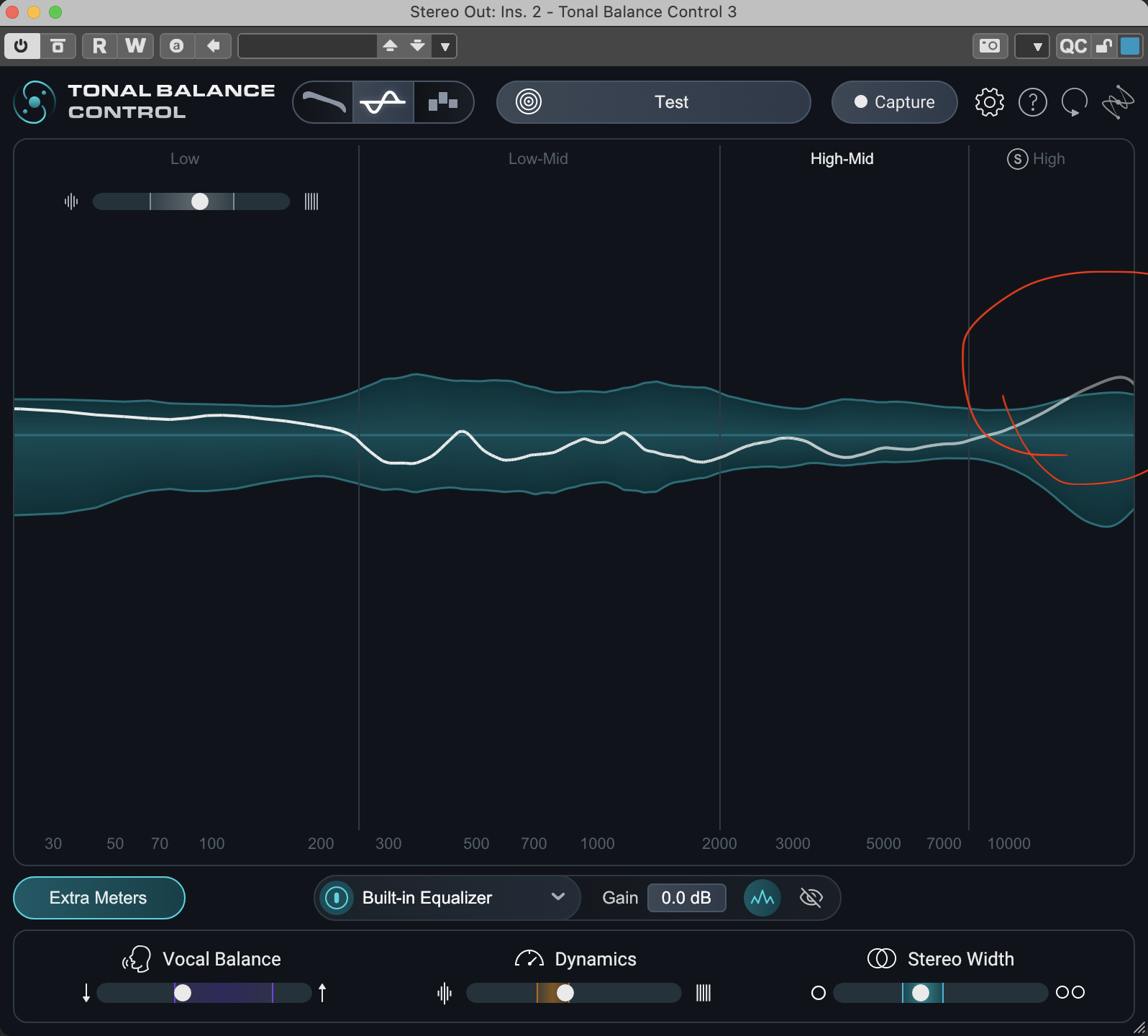Toggle the spectrum analyzer wave icon

pyautogui.click(x=762, y=898)
